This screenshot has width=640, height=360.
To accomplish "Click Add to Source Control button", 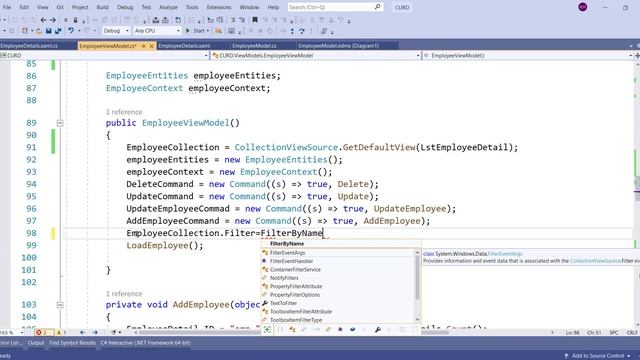I will pyautogui.click(x=598, y=356).
